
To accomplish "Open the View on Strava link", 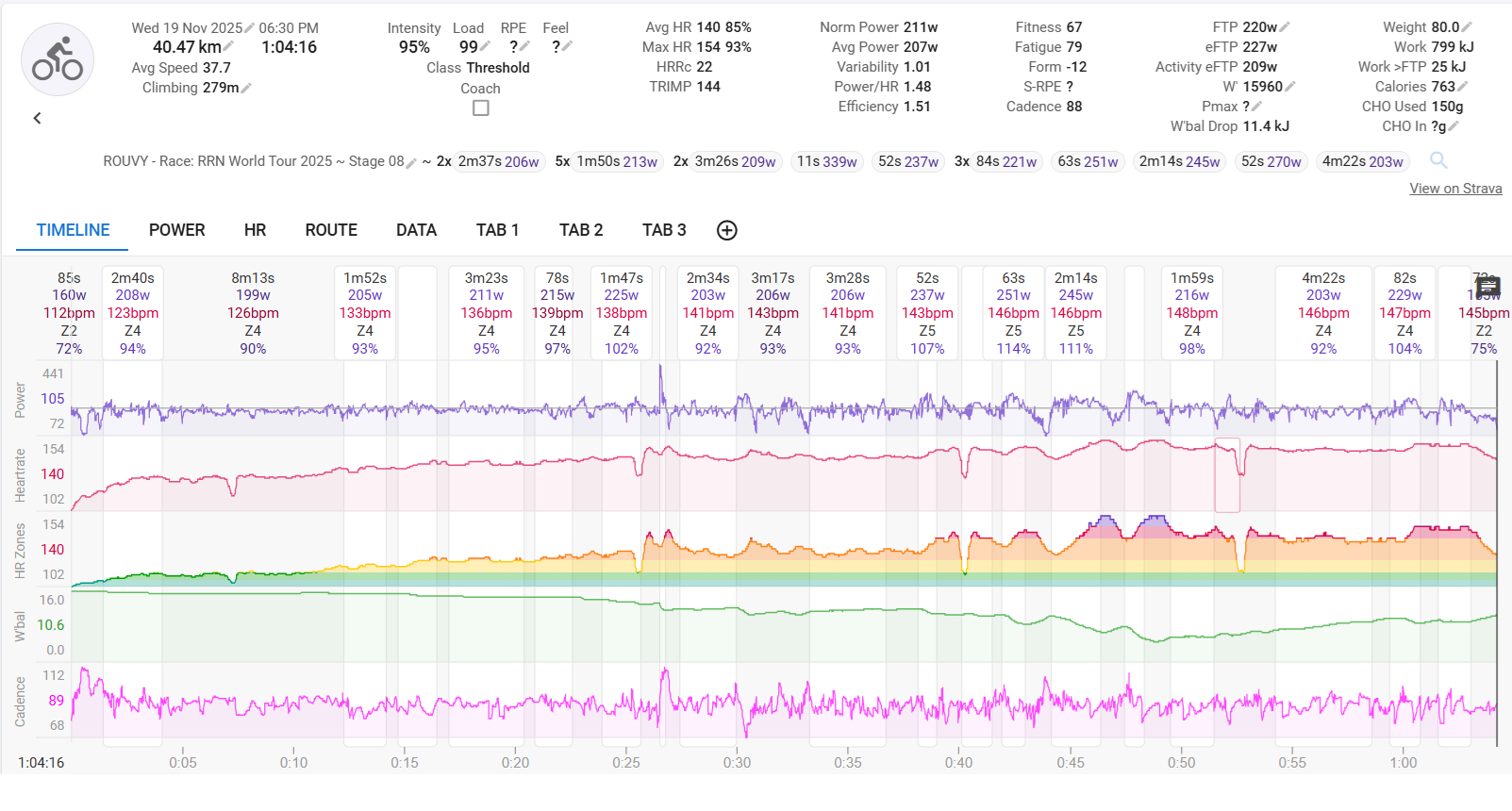I will click(1455, 189).
